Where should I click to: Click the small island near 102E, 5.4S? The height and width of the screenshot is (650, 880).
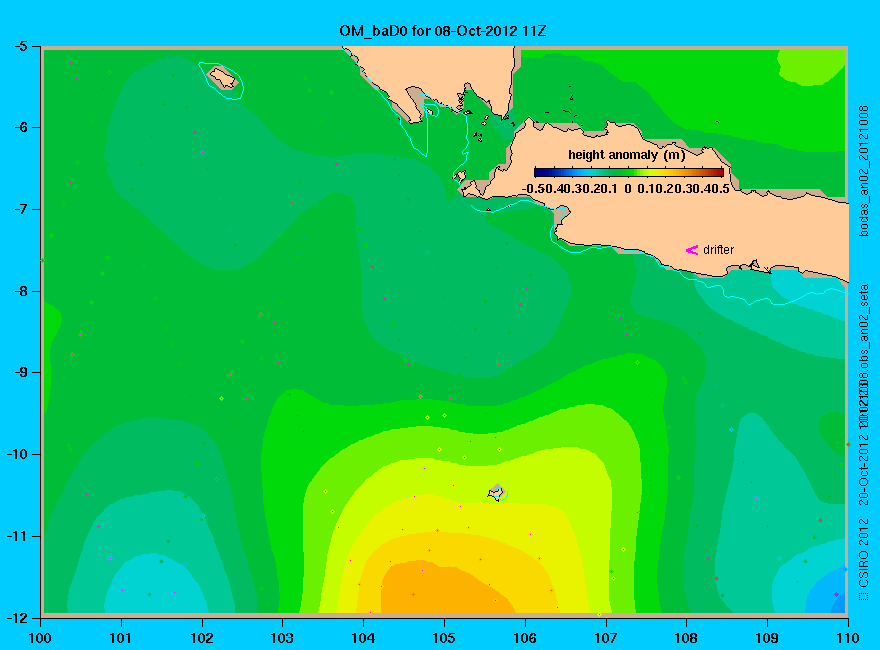(223, 77)
